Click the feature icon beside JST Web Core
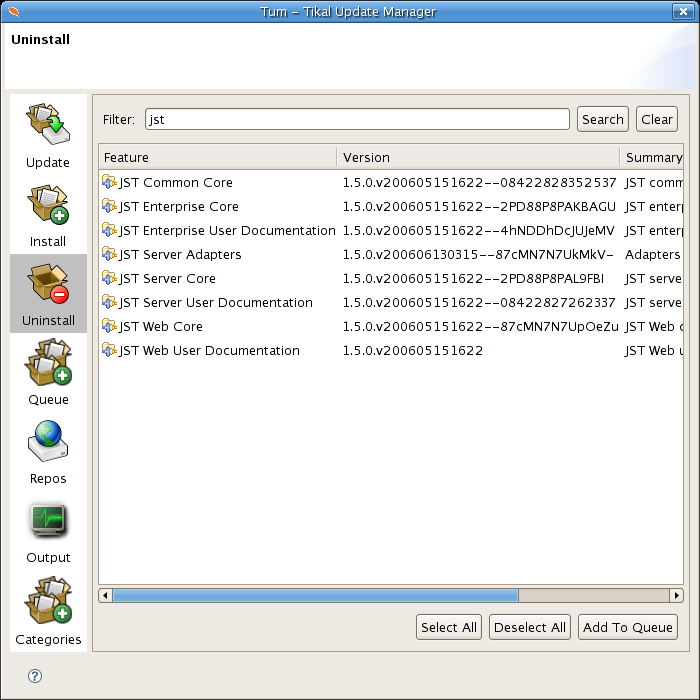Viewport: 700px width, 700px height. pyautogui.click(x=108, y=326)
